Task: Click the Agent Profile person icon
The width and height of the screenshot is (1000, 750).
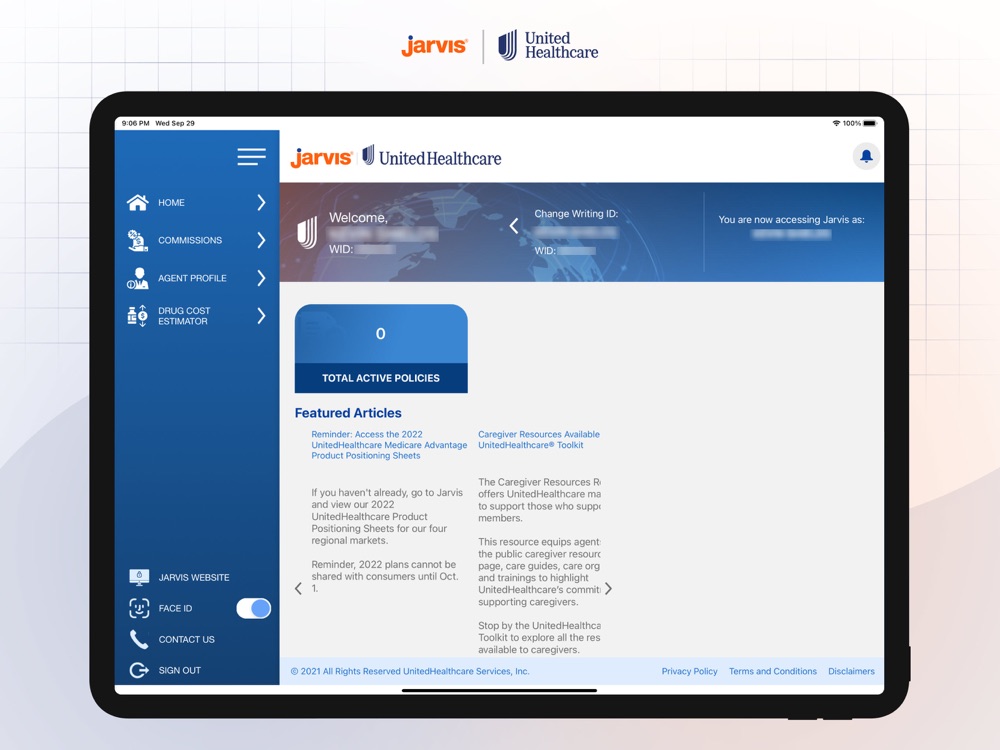Action: tap(138, 278)
